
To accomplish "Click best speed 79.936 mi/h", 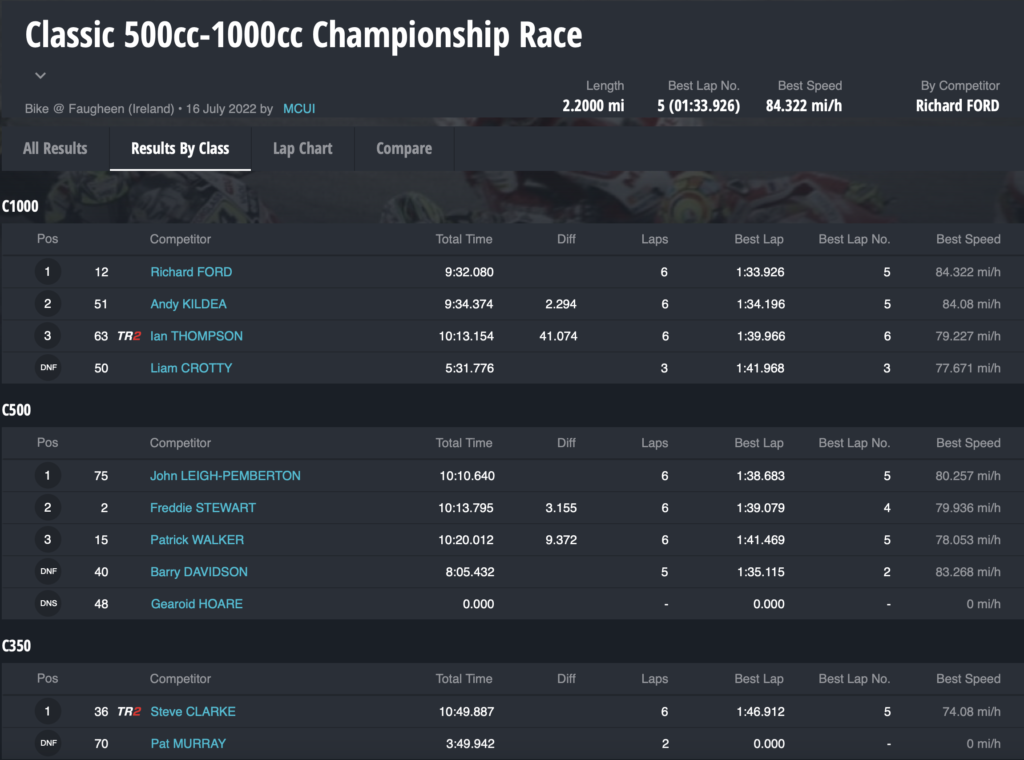I will (x=968, y=507).
